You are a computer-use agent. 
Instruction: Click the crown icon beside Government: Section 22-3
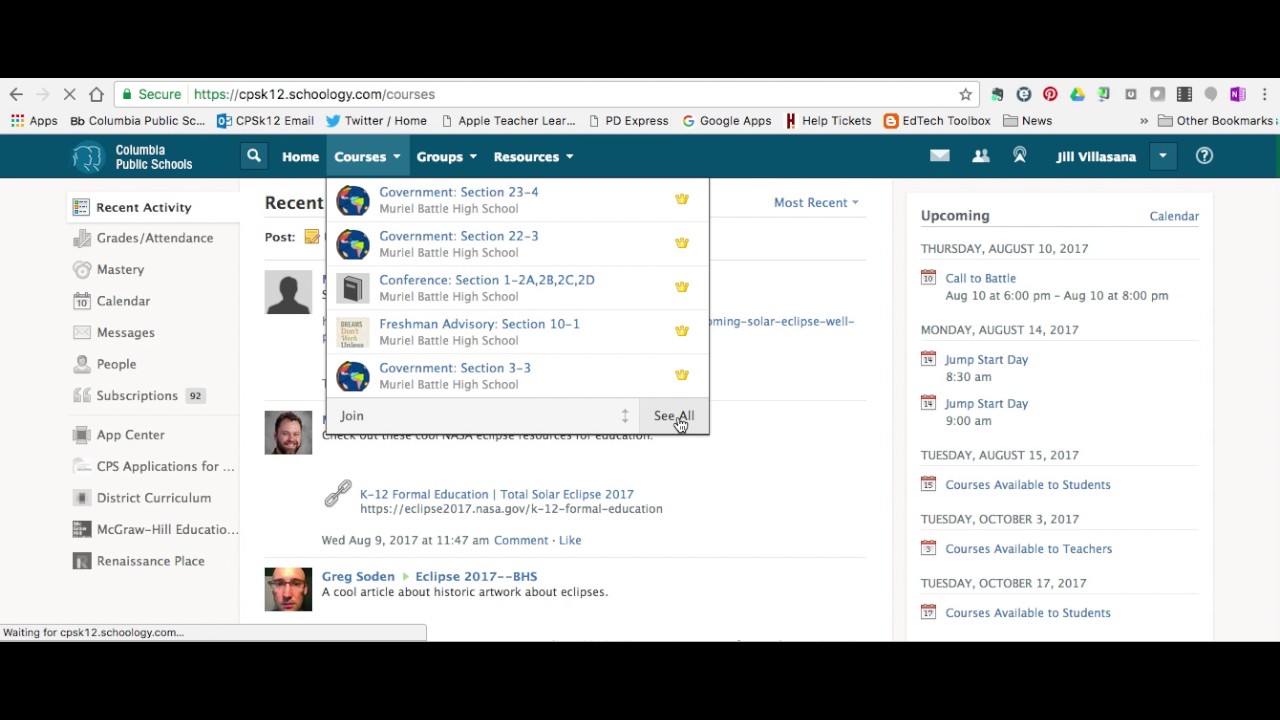pyautogui.click(x=682, y=243)
